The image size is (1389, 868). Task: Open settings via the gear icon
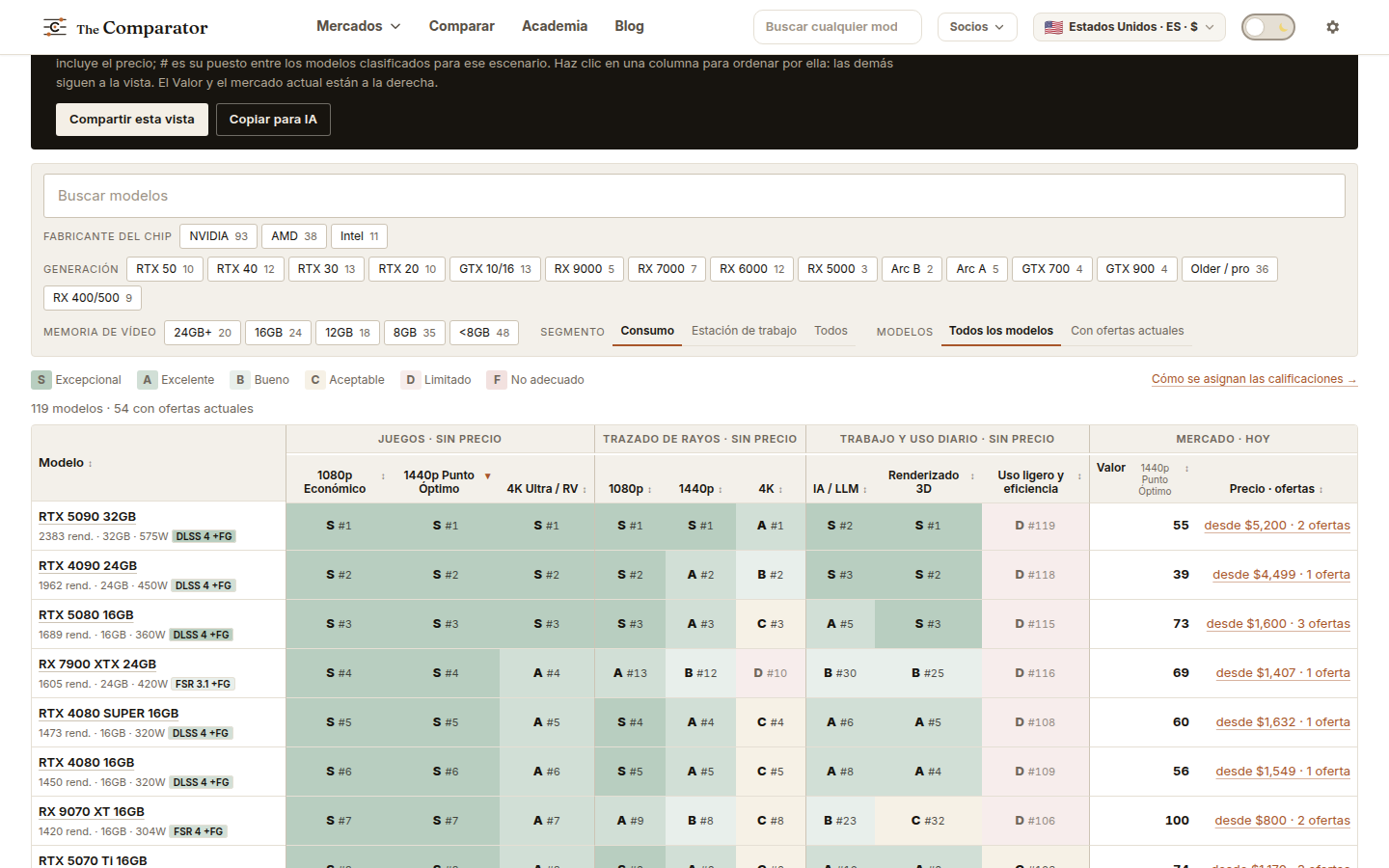tap(1333, 27)
